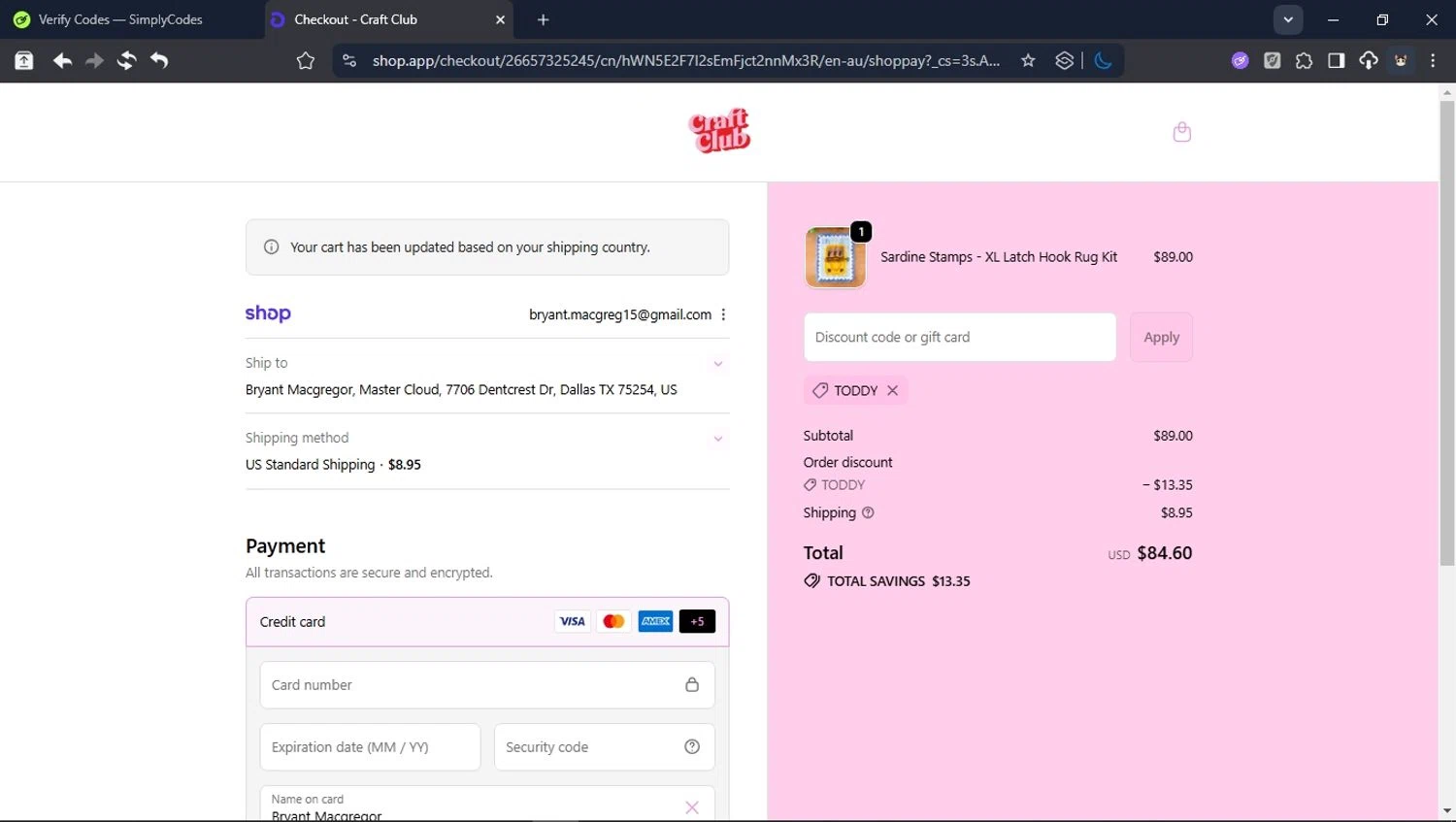Click the TOTAL SAVINGS $13.35 text

pyautogui.click(x=899, y=581)
